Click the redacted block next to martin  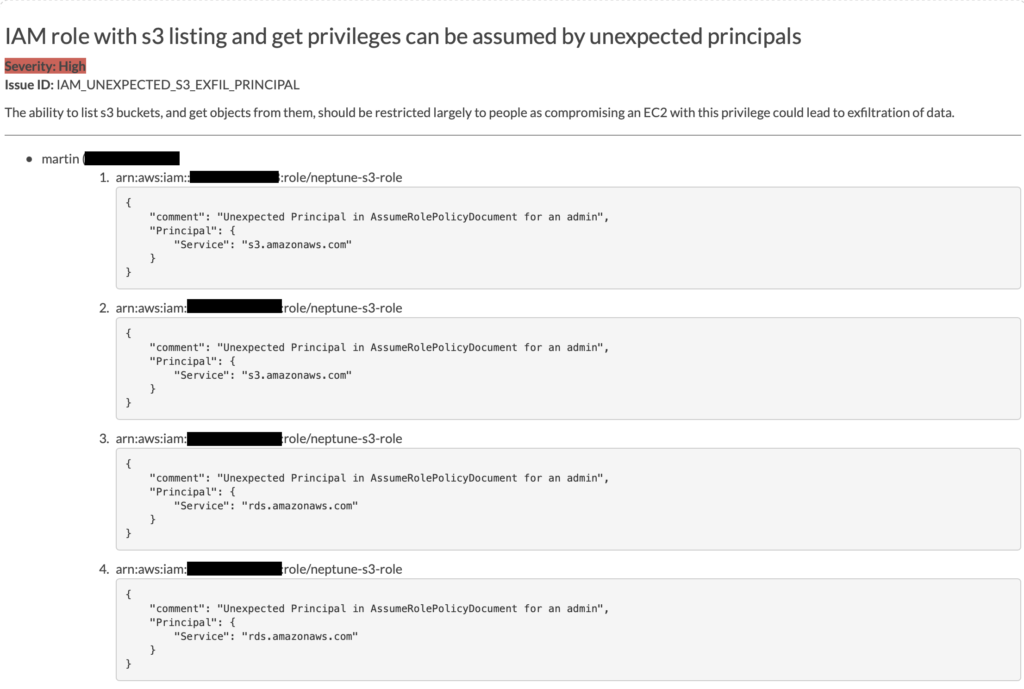(x=133, y=159)
